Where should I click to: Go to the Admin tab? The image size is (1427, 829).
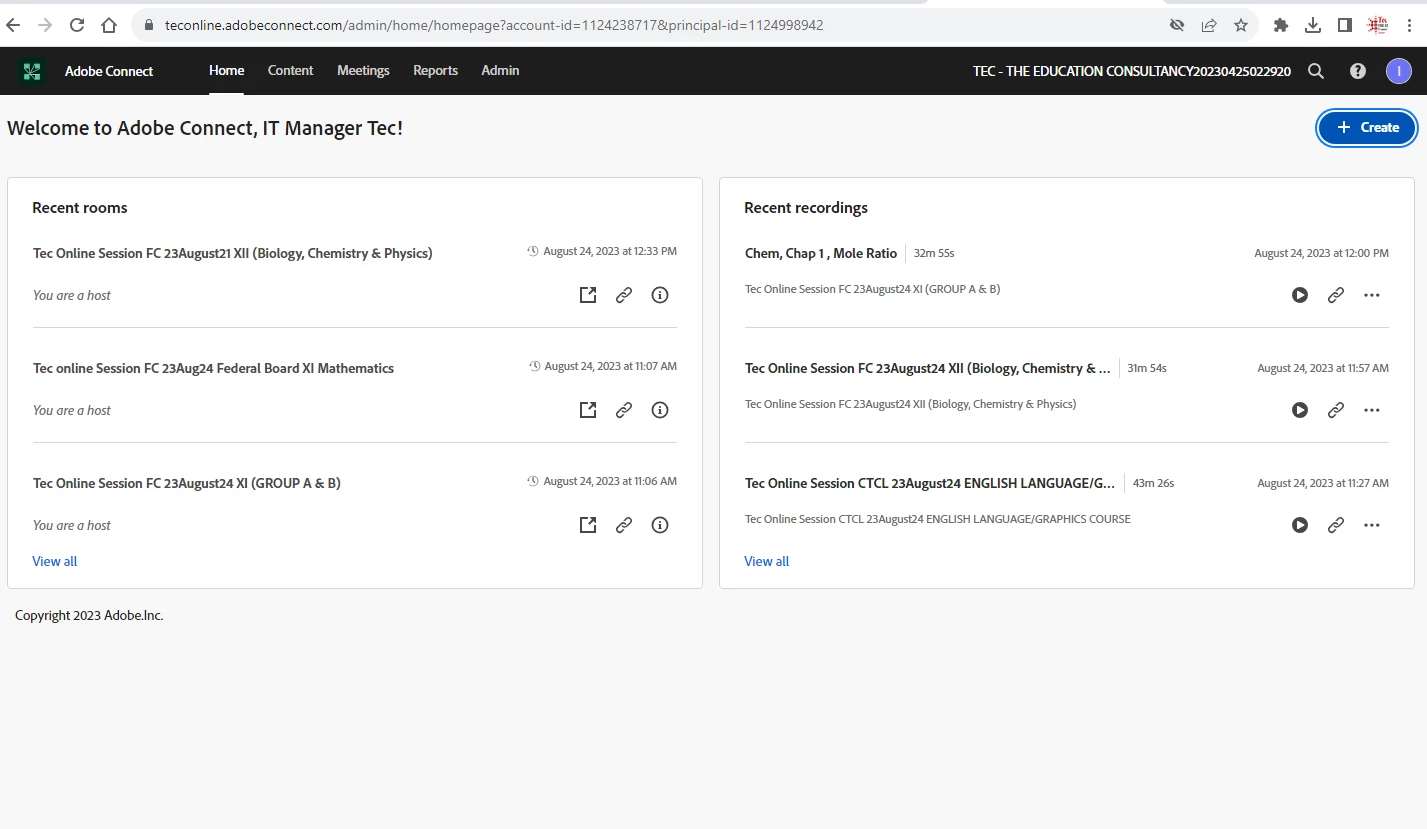pos(500,71)
